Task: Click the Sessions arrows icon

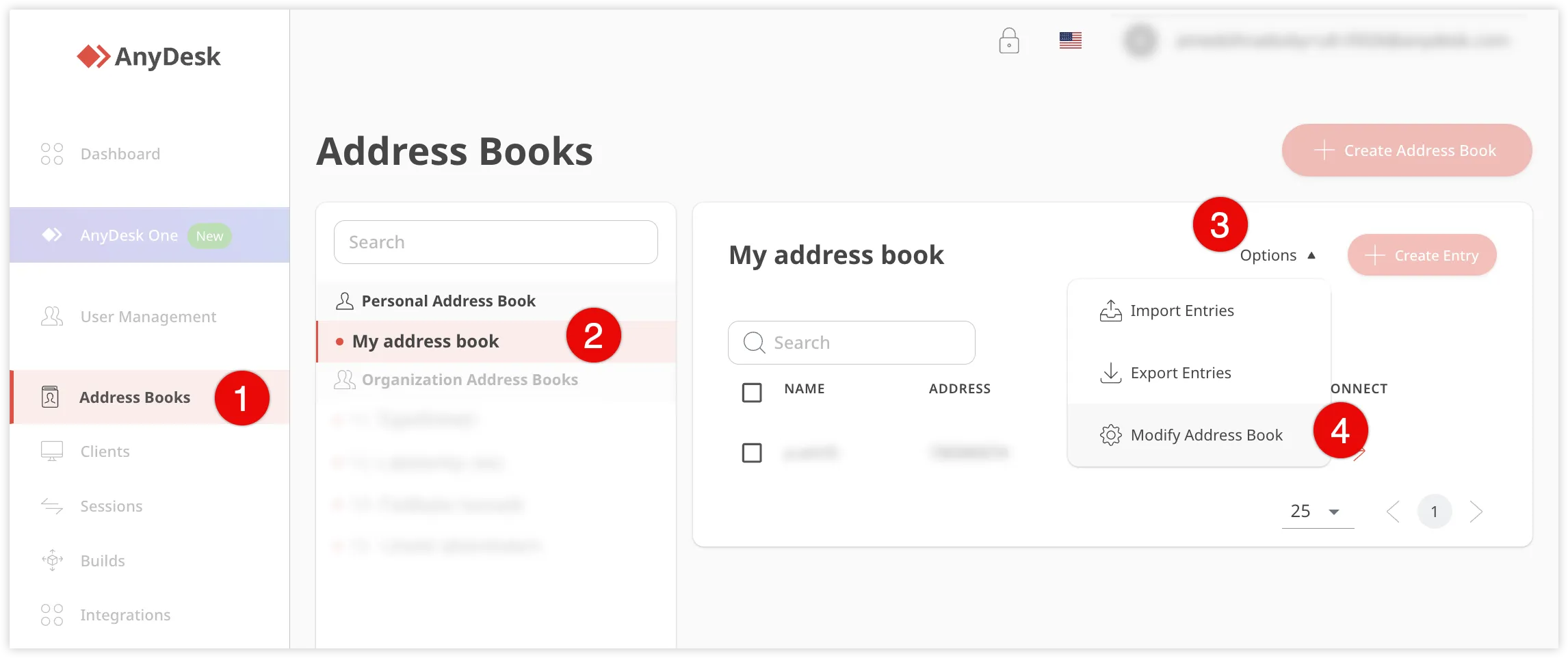Action: (52, 506)
